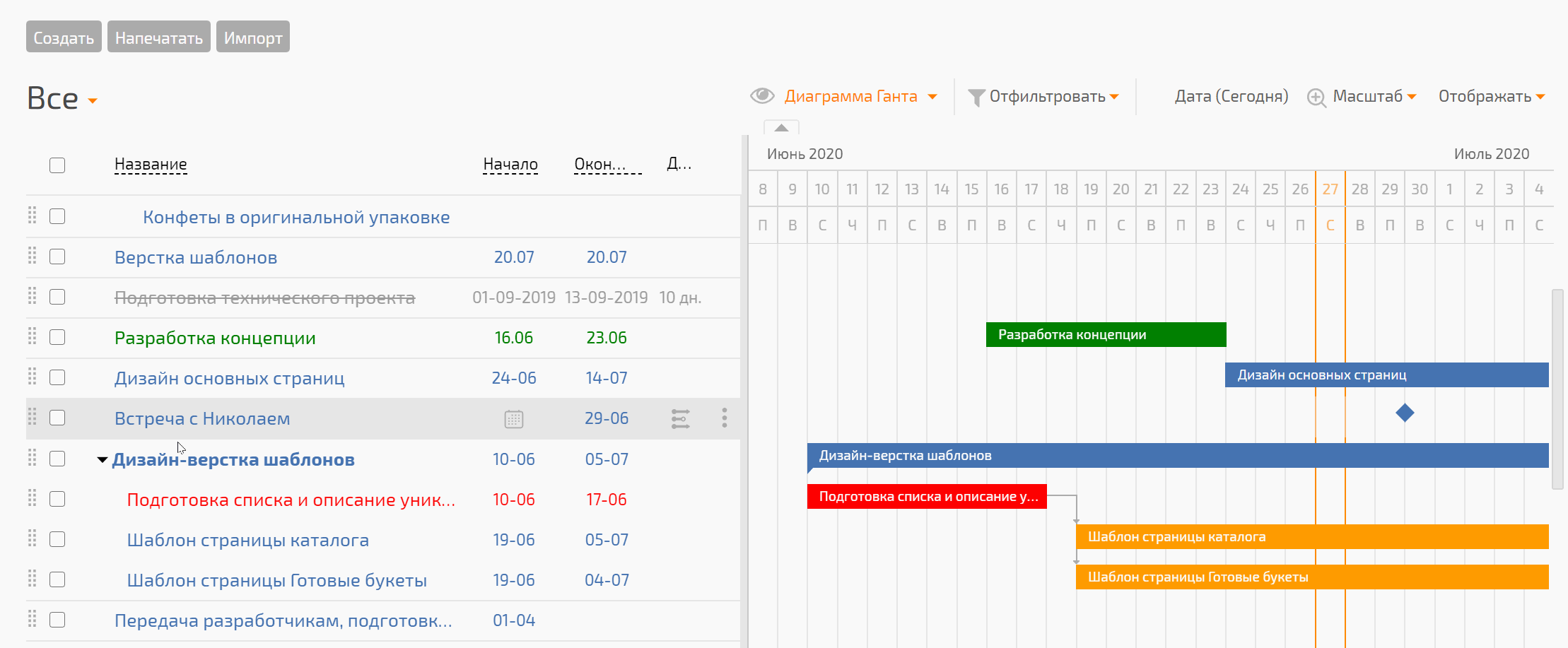Click the collapse-up arrow tab above the chart

point(781,127)
